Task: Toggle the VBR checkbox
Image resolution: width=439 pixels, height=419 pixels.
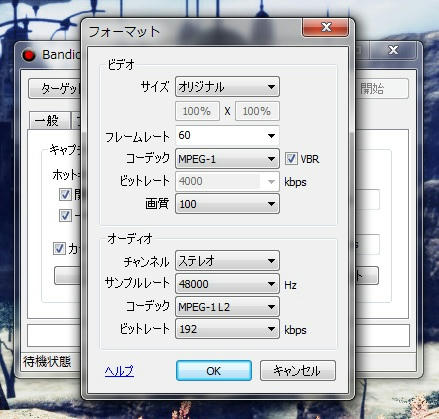Action: 291,159
